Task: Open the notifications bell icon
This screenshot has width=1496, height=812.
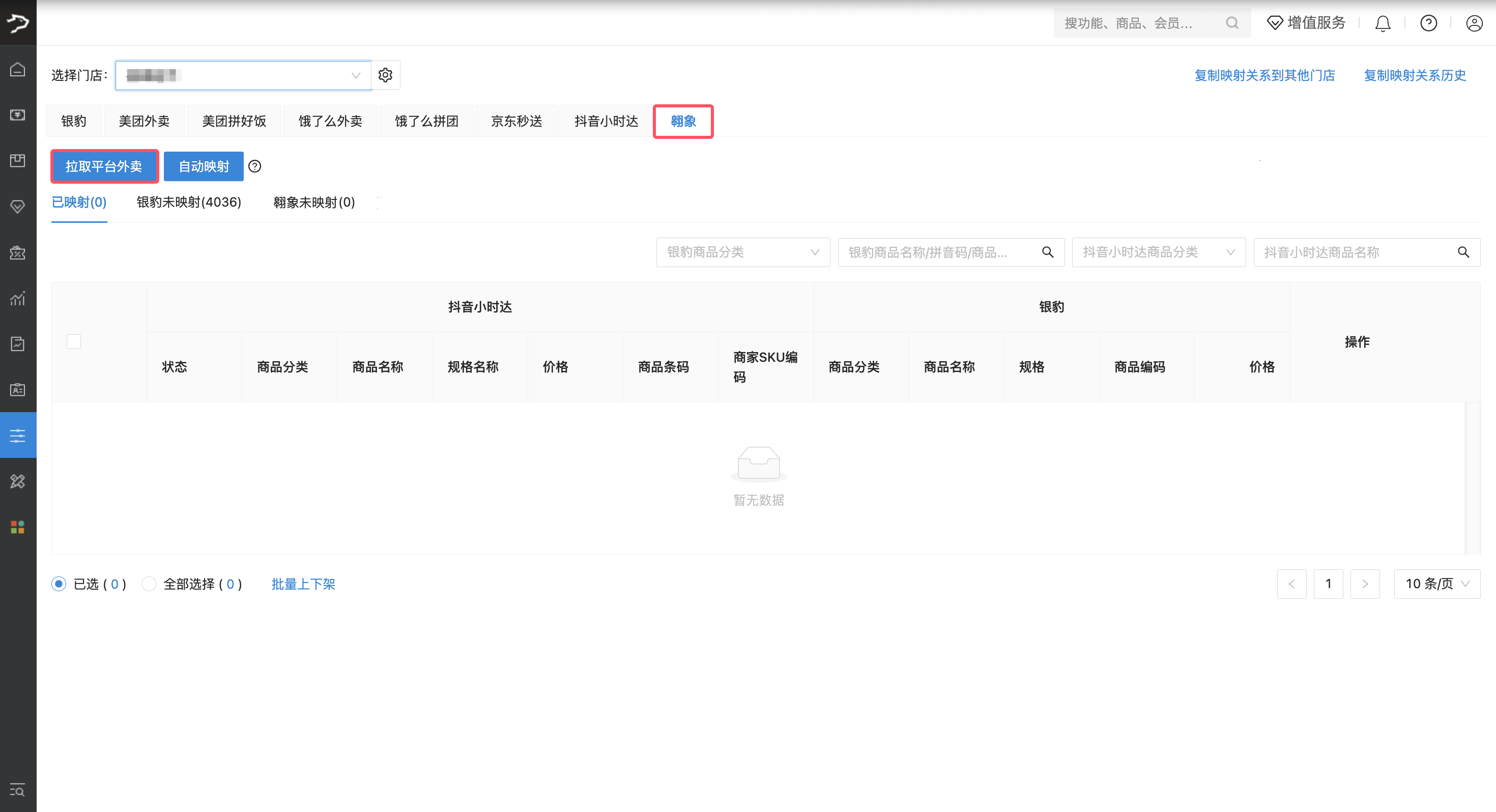Action: (1383, 23)
